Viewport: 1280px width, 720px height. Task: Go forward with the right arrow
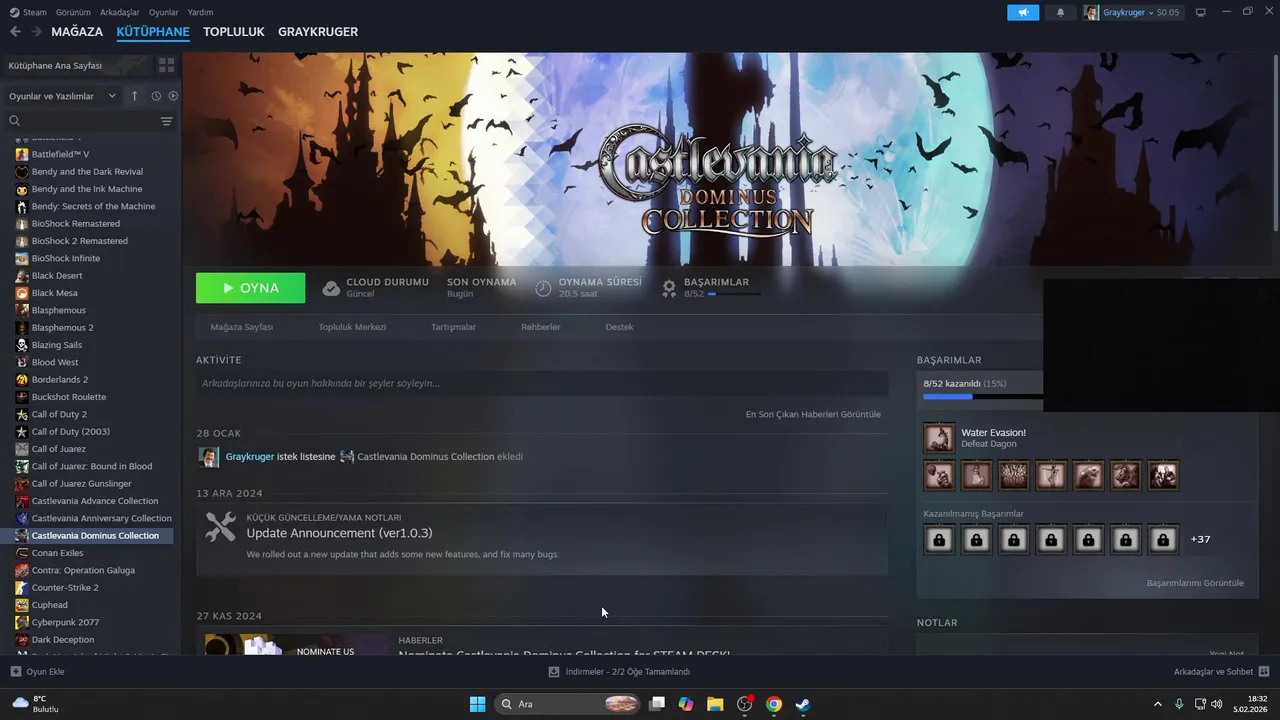coord(36,32)
